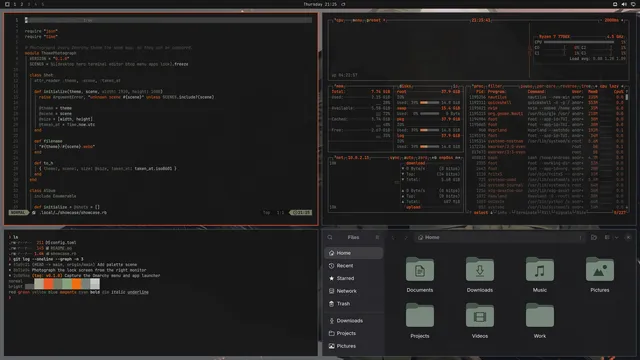Viewport: 640px width, 360px height.
Task: Toggle the disks label in btop
Action: pos(405,86)
